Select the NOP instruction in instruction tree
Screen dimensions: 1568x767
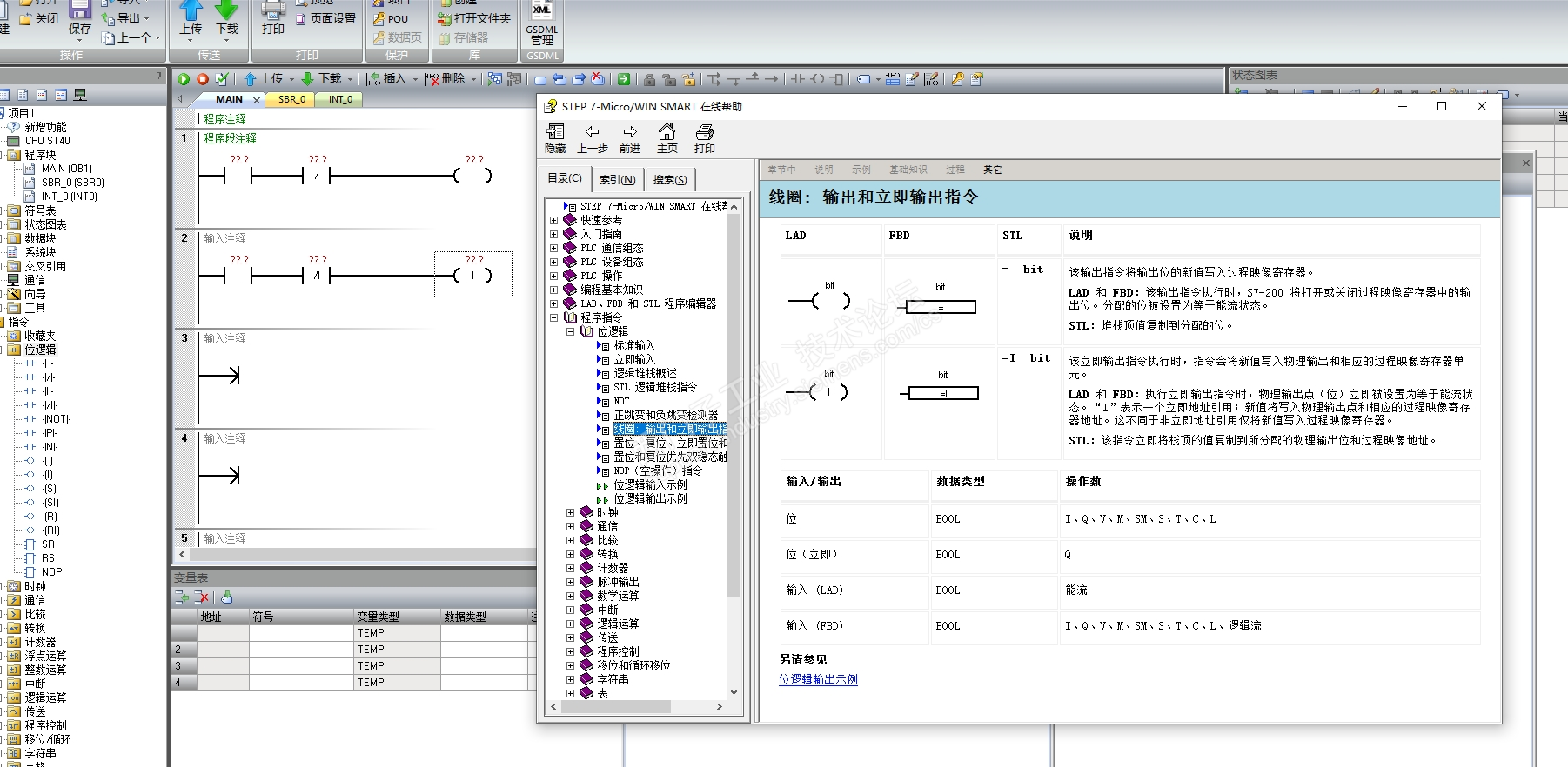pyautogui.click(x=52, y=572)
